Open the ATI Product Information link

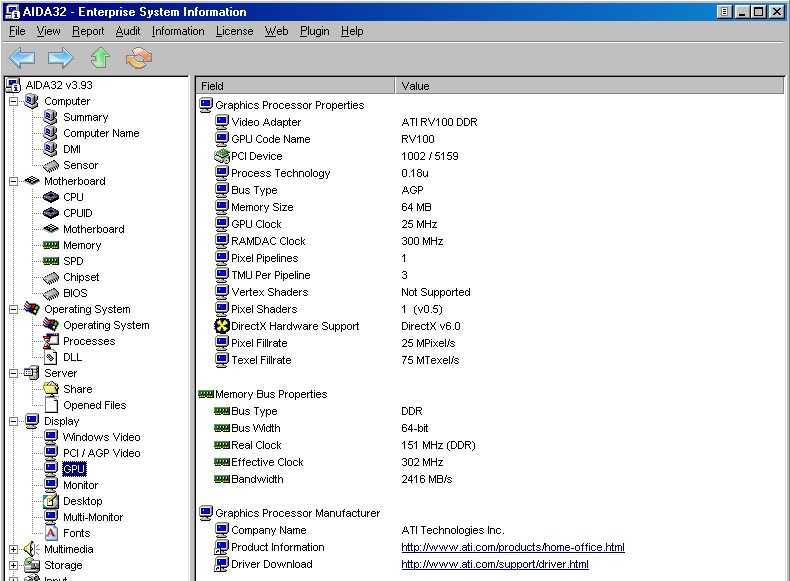click(512, 548)
